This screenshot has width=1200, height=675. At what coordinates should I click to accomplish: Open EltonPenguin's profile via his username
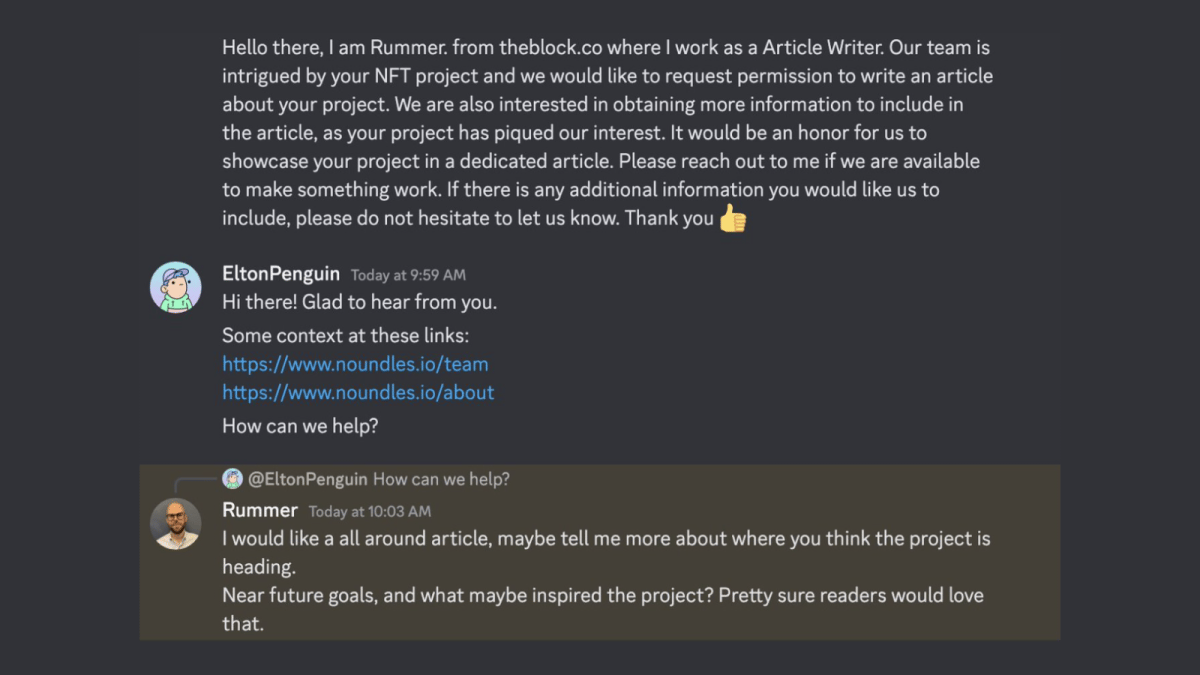point(280,273)
